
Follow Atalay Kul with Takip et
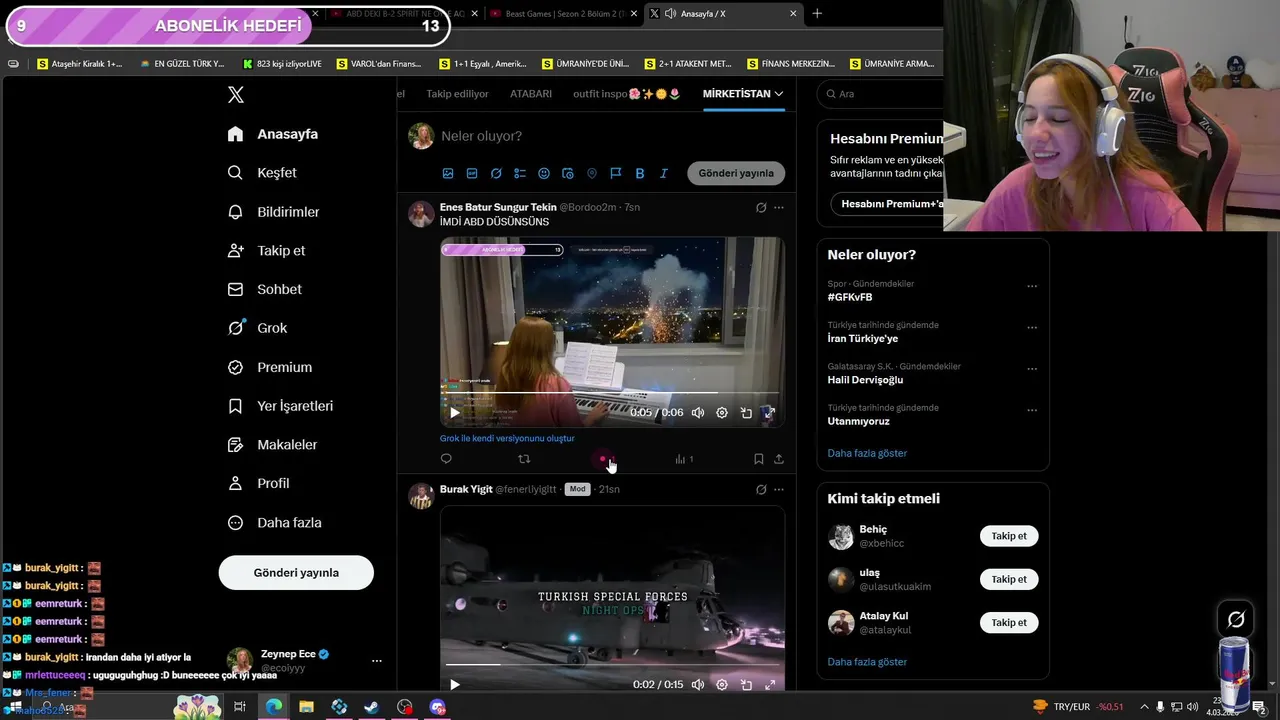(1009, 622)
